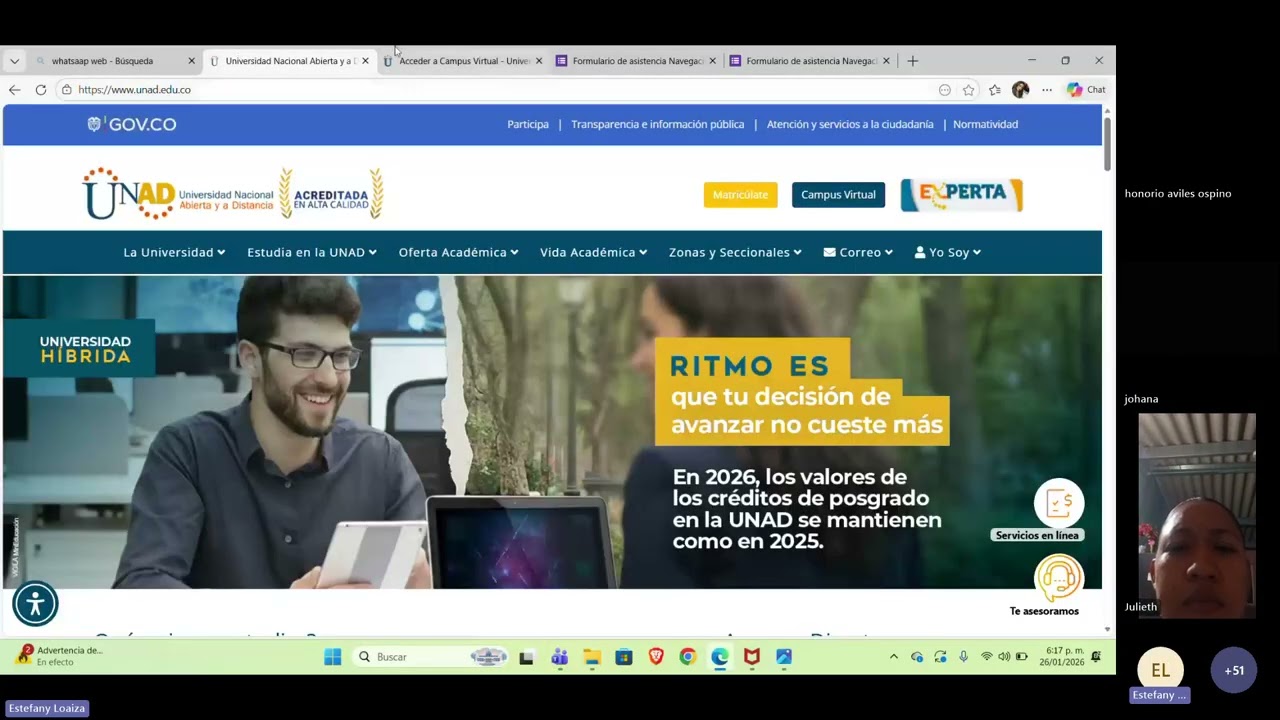Click the microphone icon in system tray
This screenshot has height=720, width=1280.
(964, 657)
